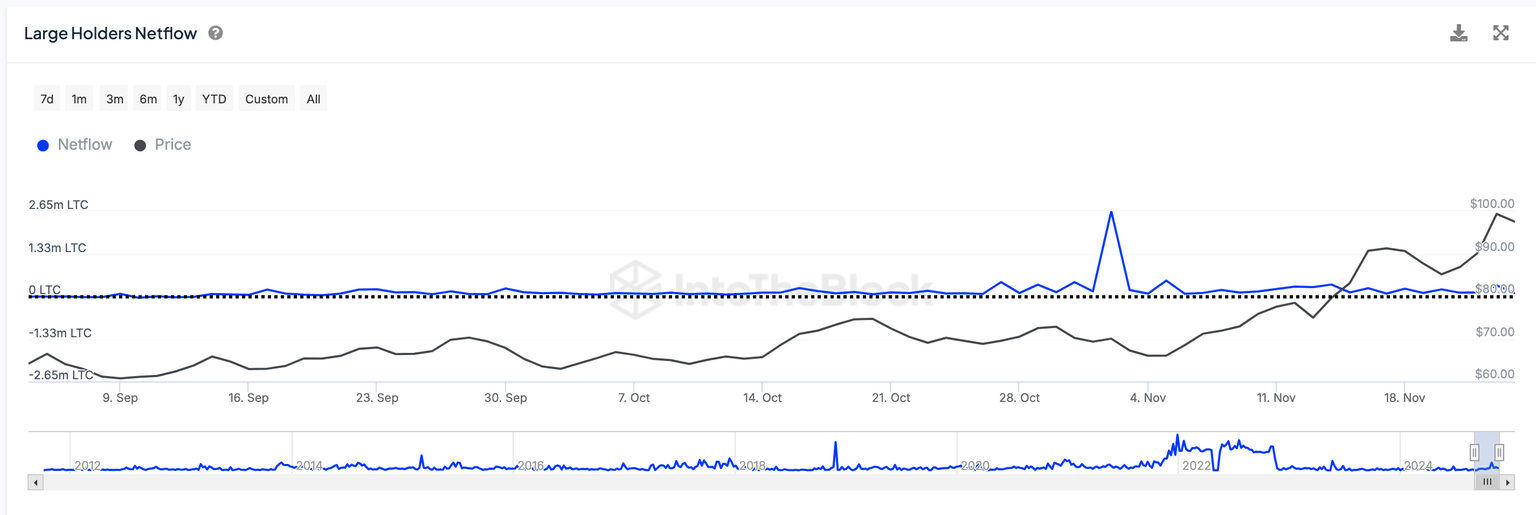Click the navigator scrollbar thumb

pyautogui.click(x=1487, y=482)
